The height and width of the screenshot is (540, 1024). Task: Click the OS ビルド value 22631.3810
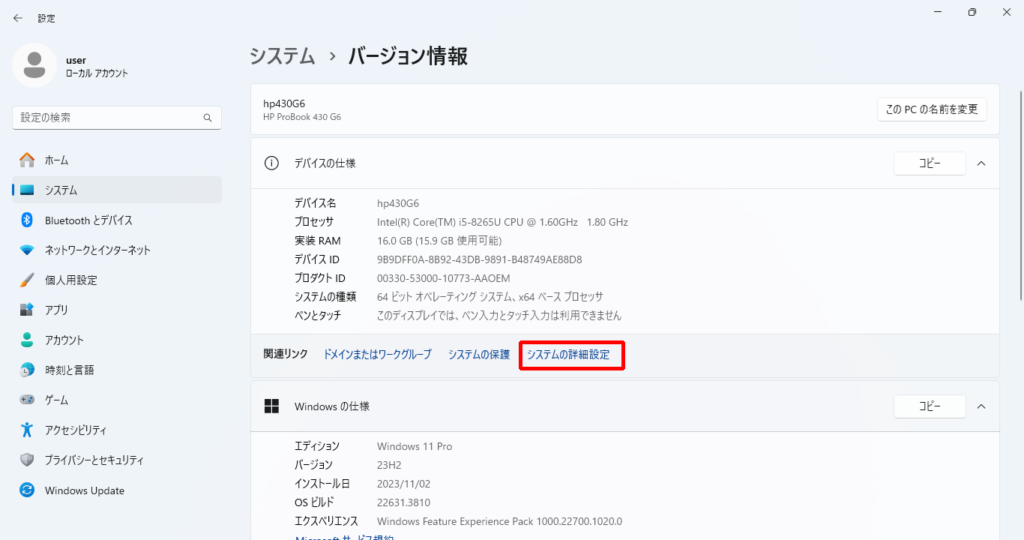pos(404,503)
